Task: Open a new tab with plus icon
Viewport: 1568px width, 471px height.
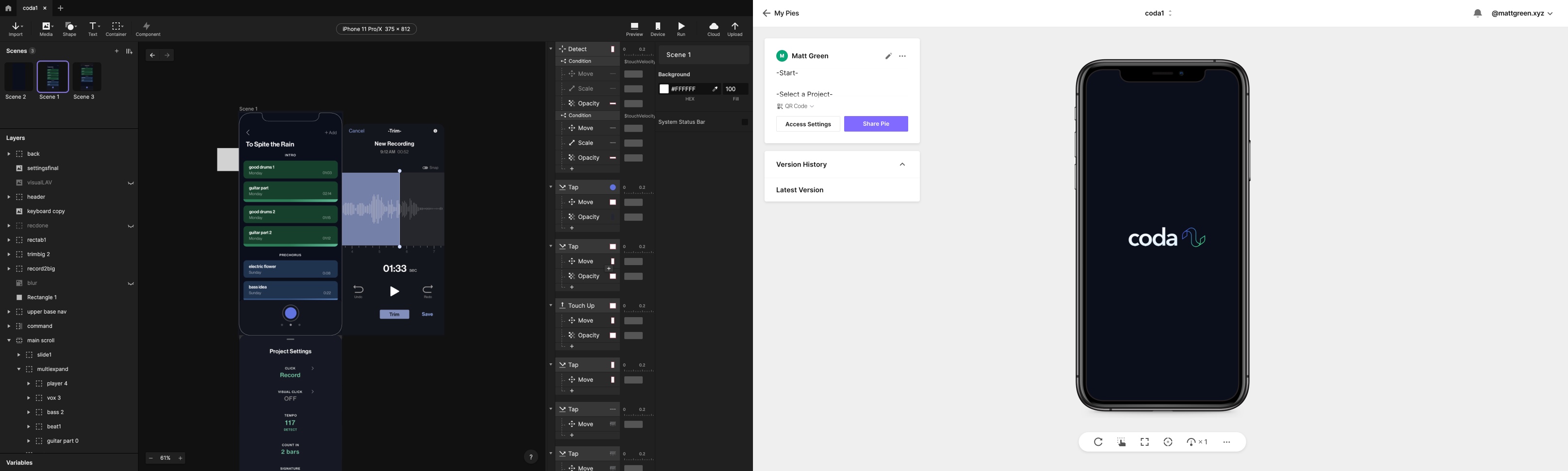Action: (60, 9)
